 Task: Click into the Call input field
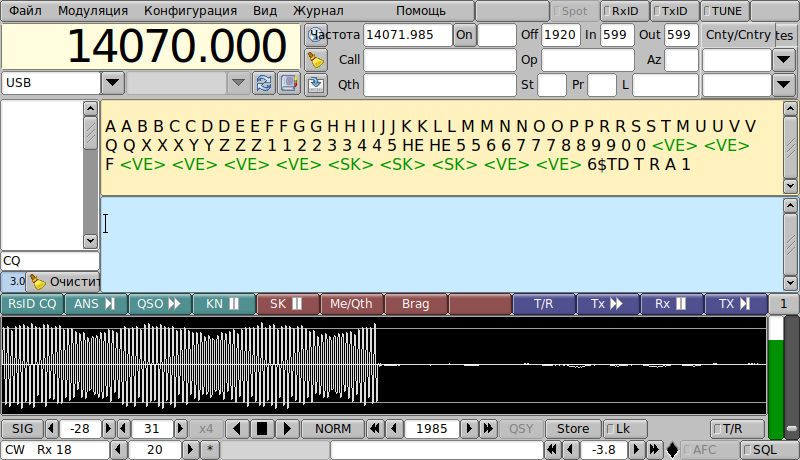439,60
